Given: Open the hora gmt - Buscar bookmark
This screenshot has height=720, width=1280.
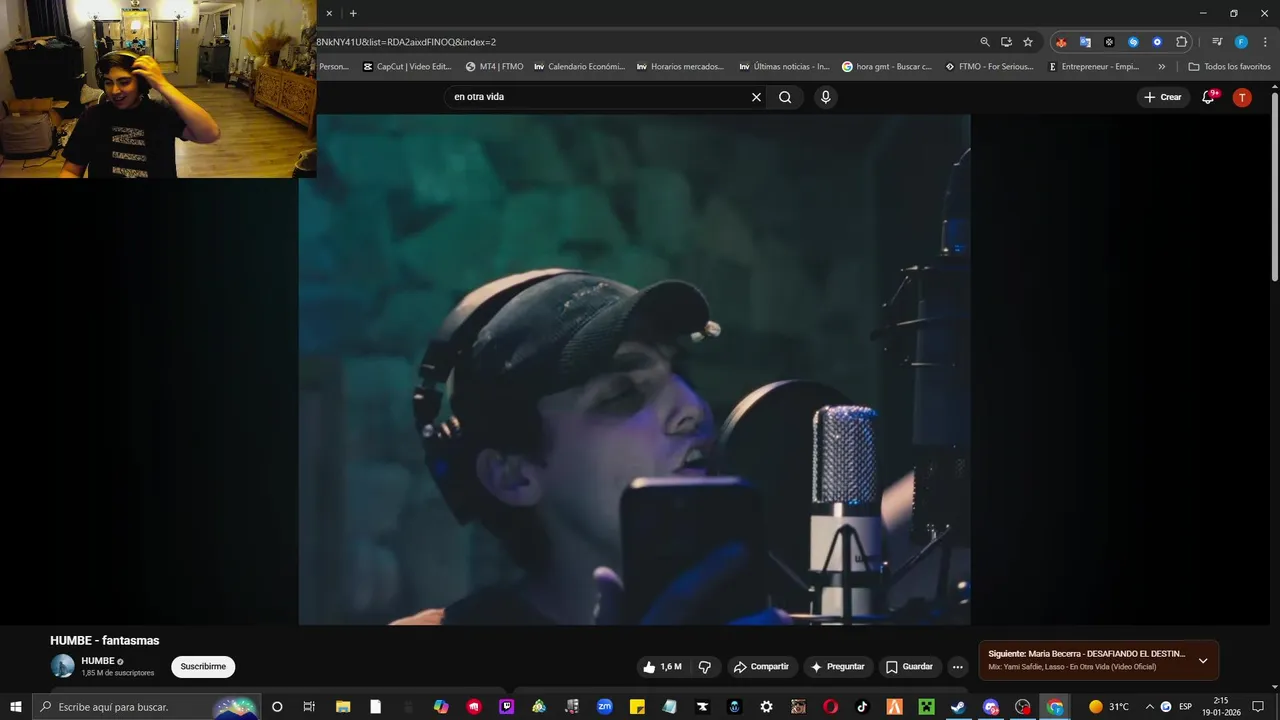Looking at the screenshot, I should click(x=887, y=67).
